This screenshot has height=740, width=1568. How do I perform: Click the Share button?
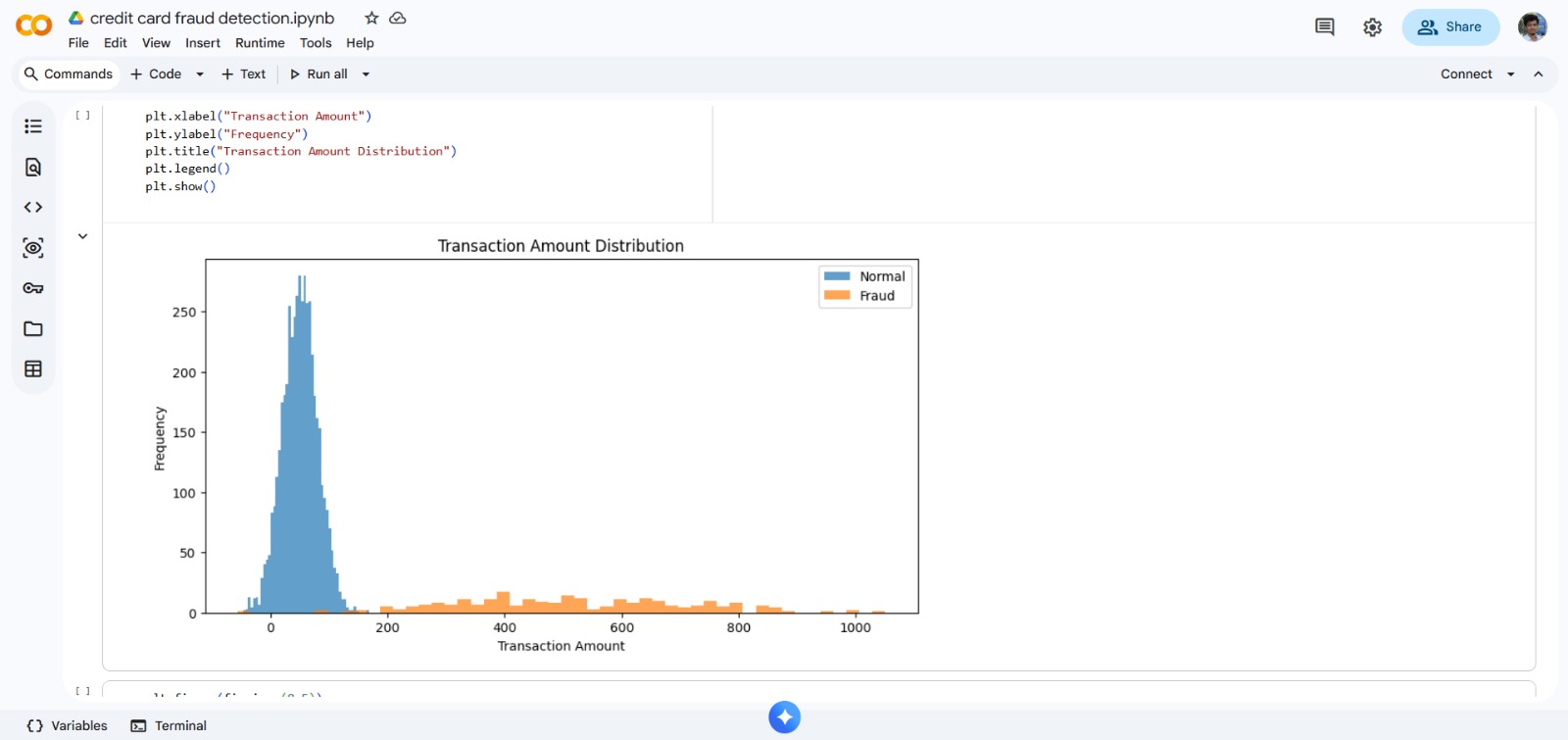[x=1449, y=27]
